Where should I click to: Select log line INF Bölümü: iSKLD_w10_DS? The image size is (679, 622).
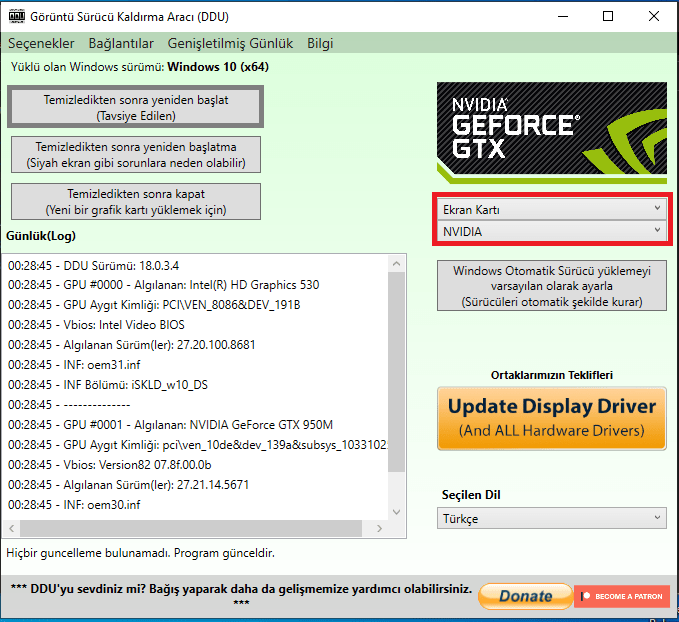pyautogui.click(x=108, y=385)
